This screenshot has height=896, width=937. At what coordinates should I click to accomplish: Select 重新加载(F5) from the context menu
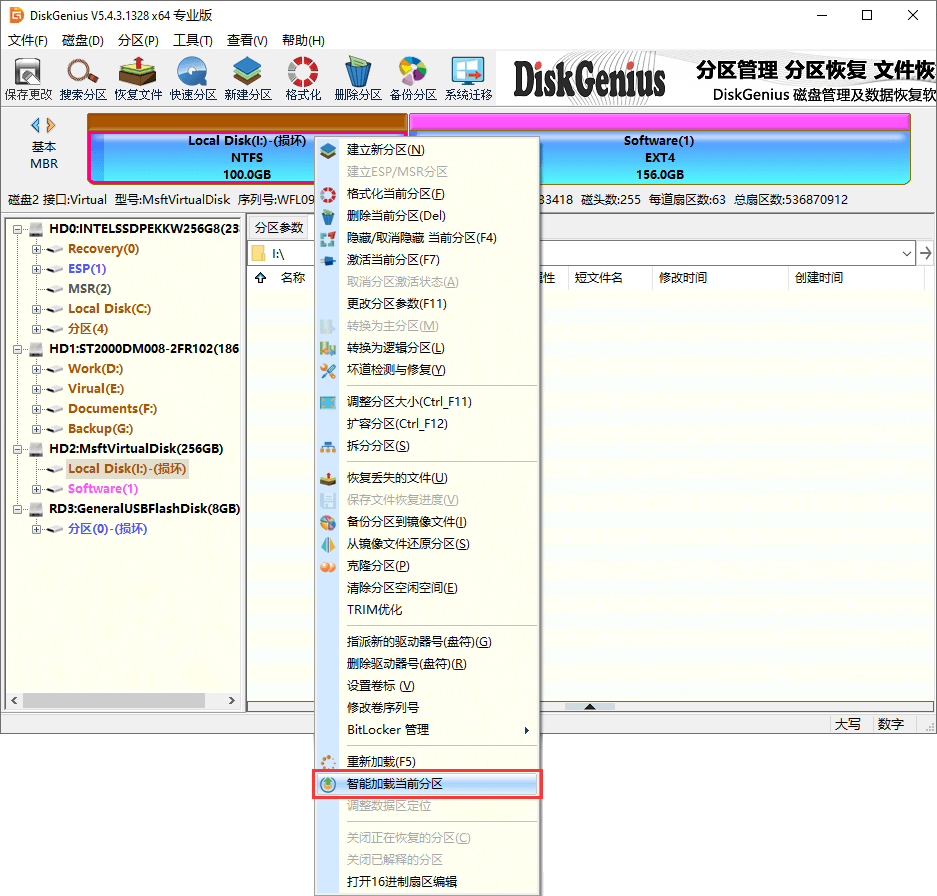[x=428, y=762]
